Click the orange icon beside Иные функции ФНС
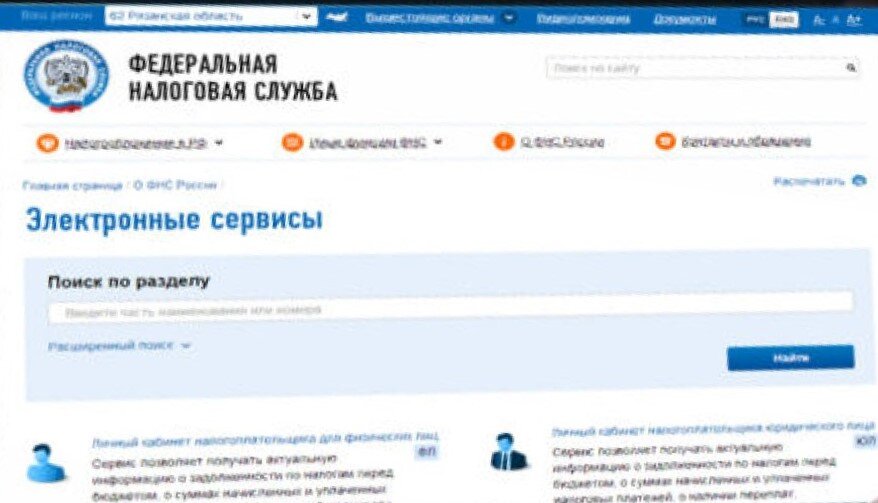 coord(292,142)
